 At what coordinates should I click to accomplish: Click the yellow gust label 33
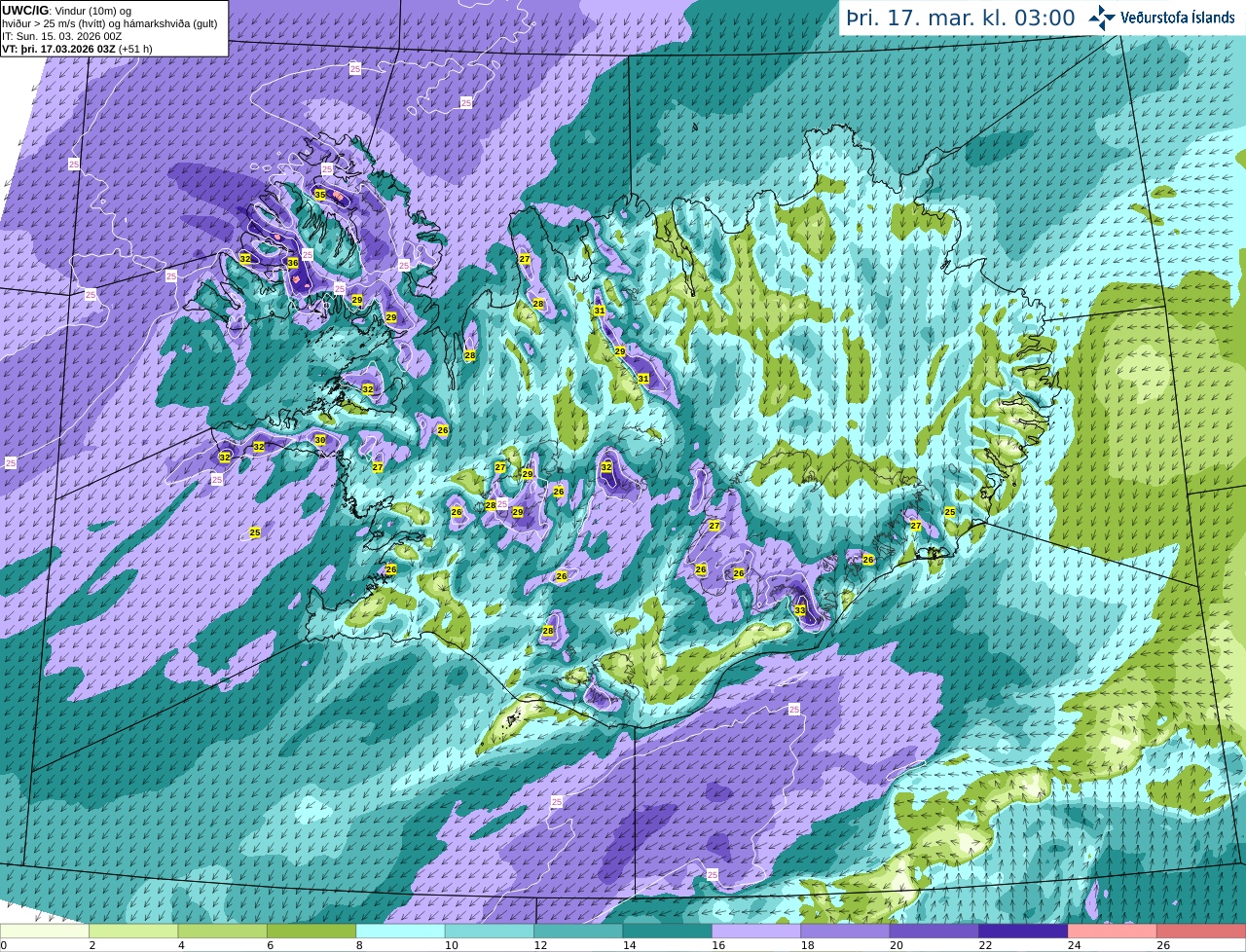[800, 610]
